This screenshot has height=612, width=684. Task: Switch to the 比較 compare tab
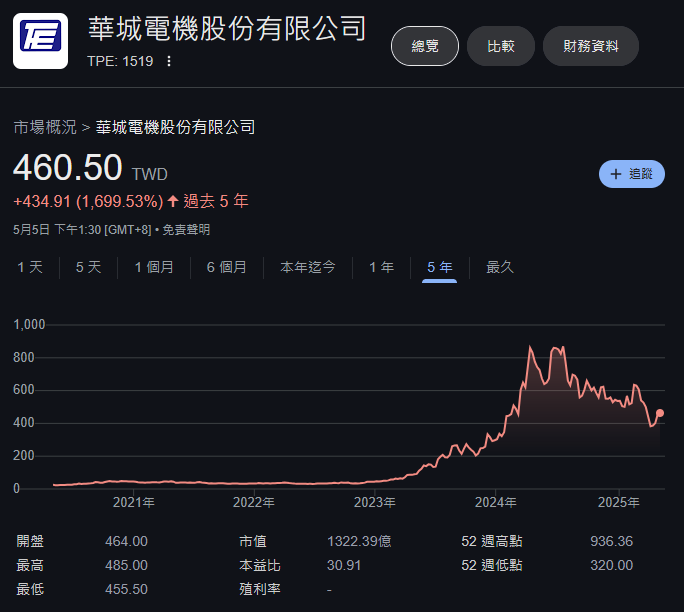(x=501, y=46)
